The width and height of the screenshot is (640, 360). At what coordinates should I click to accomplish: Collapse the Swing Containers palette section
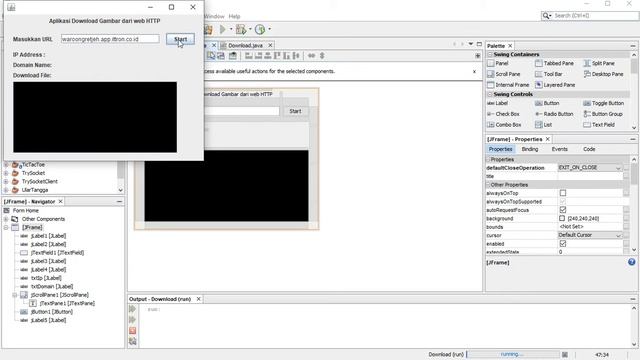[490, 54]
